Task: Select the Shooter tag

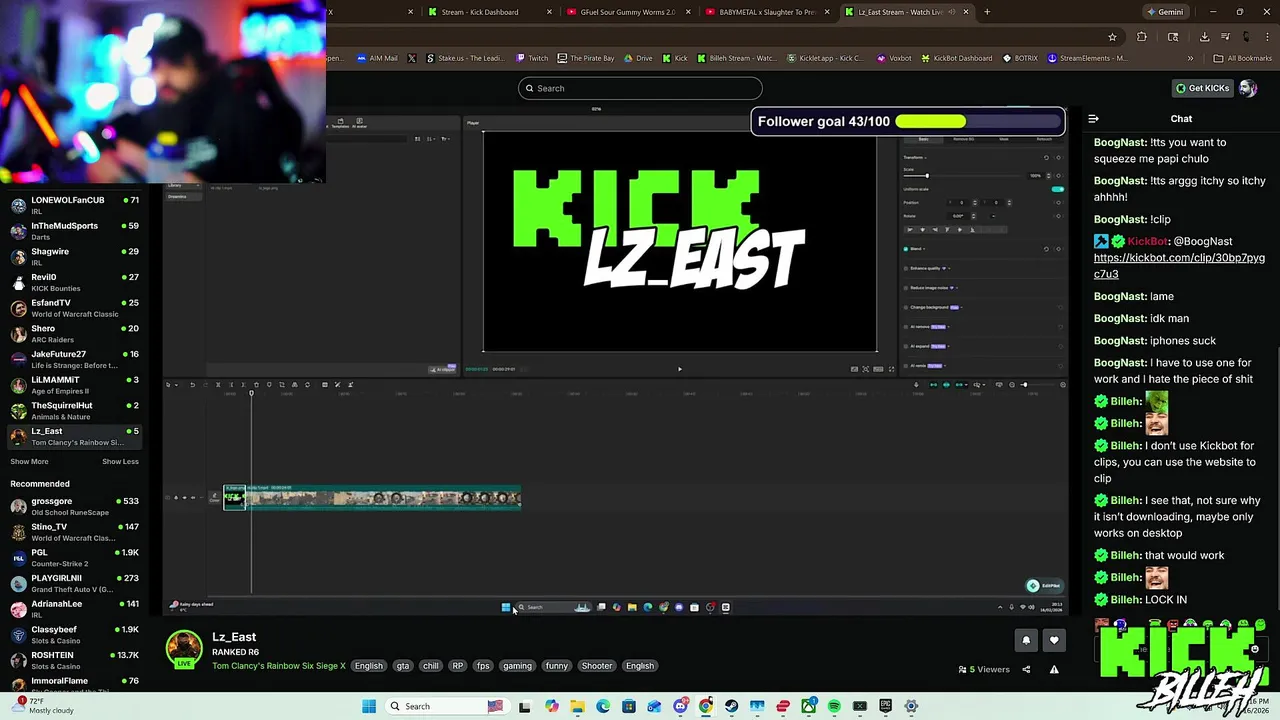Action: pos(597,666)
